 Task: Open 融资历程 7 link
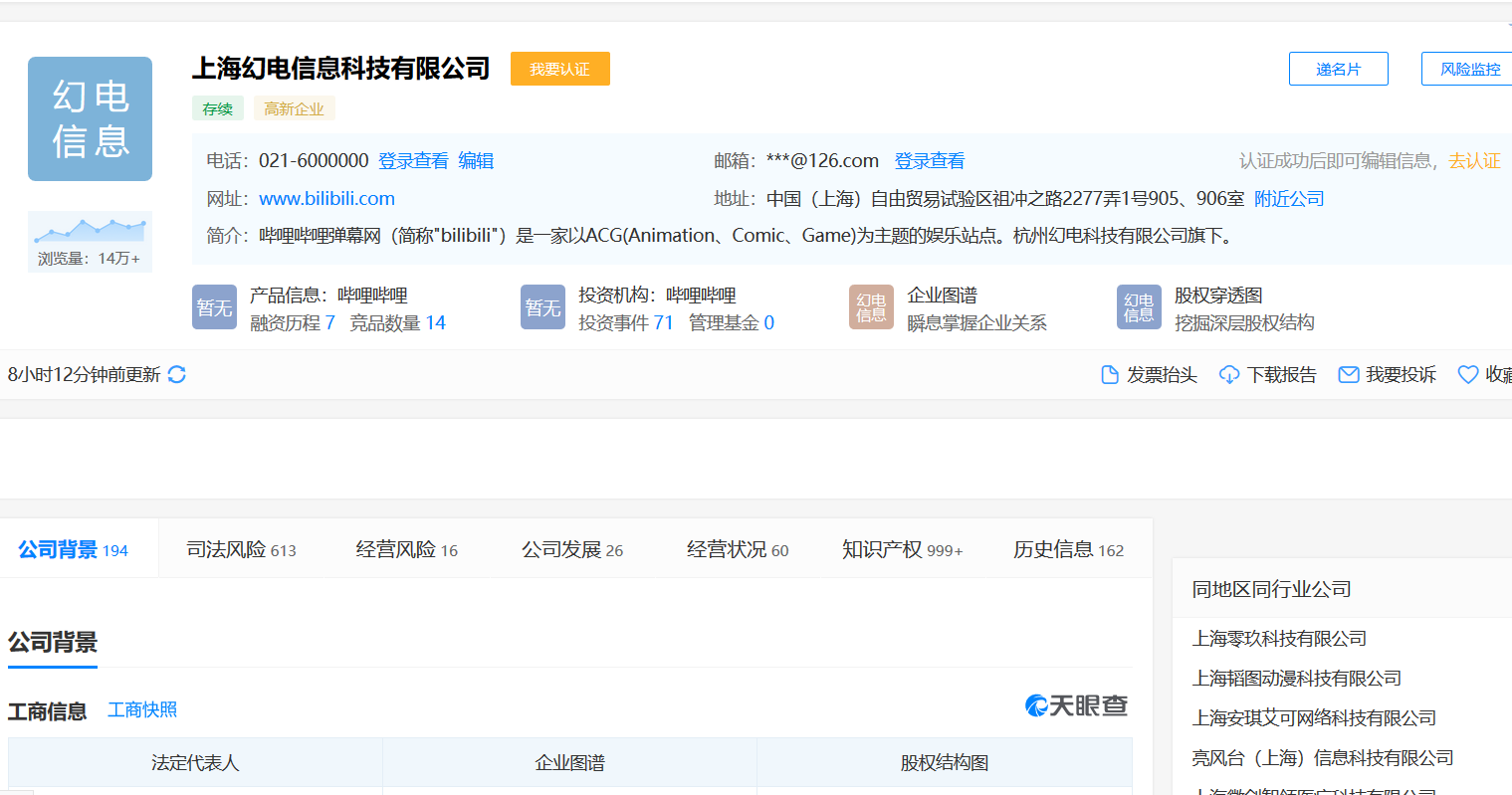(x=293, y=323)
